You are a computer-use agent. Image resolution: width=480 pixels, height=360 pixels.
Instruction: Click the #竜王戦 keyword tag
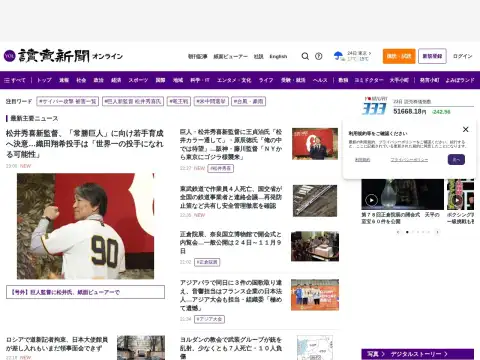(x=179, y=101)
